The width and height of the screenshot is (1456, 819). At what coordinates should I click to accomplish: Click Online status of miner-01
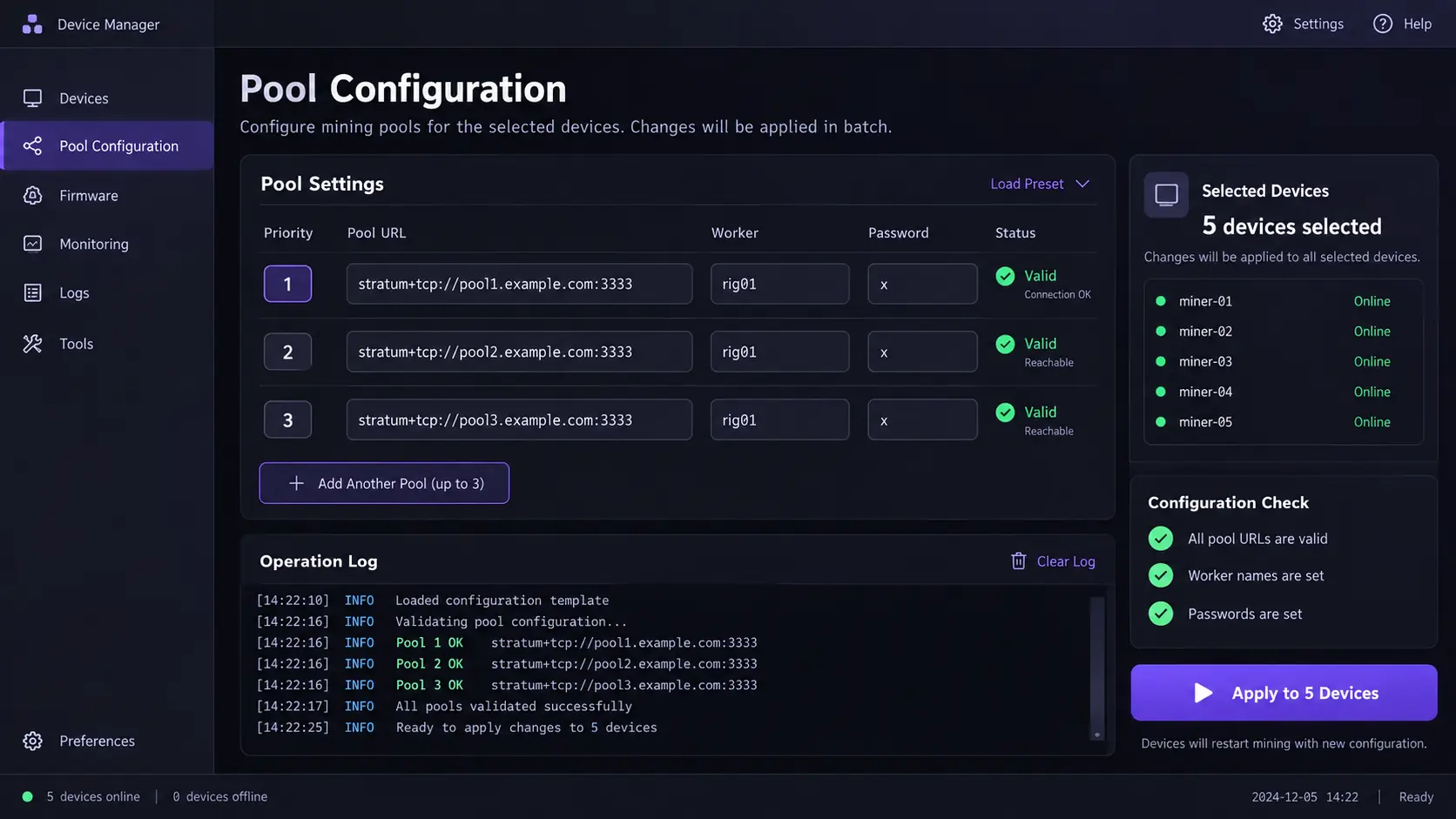pos(1372,301)
